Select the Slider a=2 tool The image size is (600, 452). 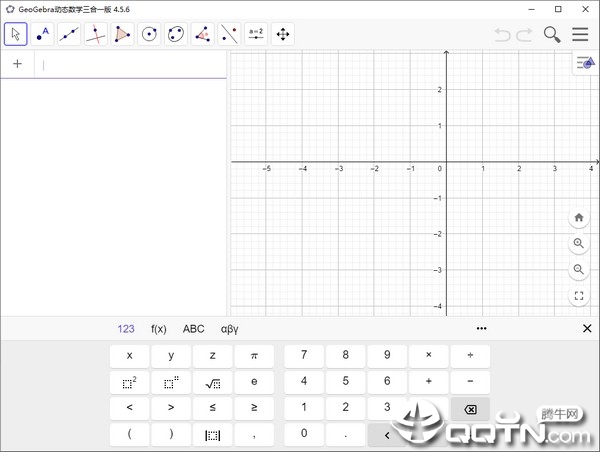pos(256,34)
